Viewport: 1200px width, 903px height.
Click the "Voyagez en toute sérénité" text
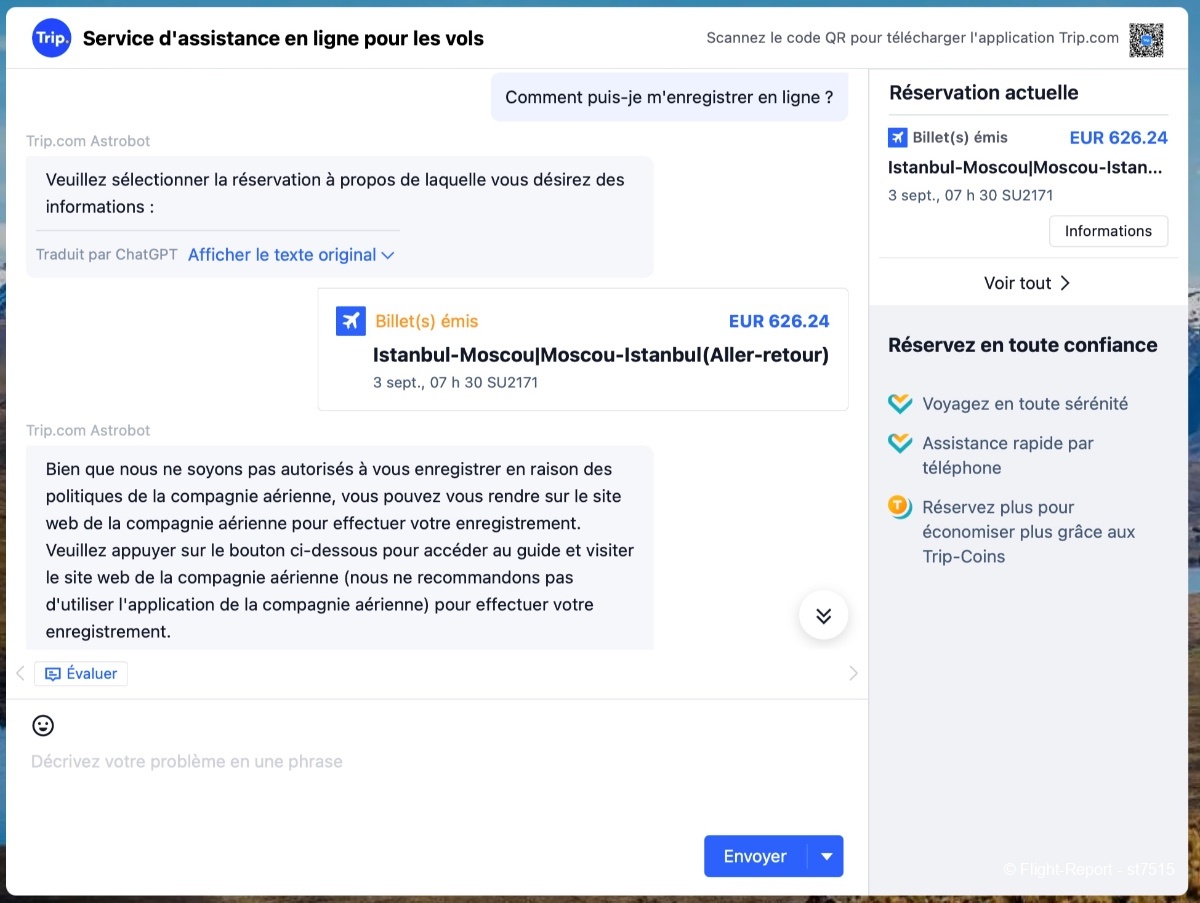pos(1025,404)
